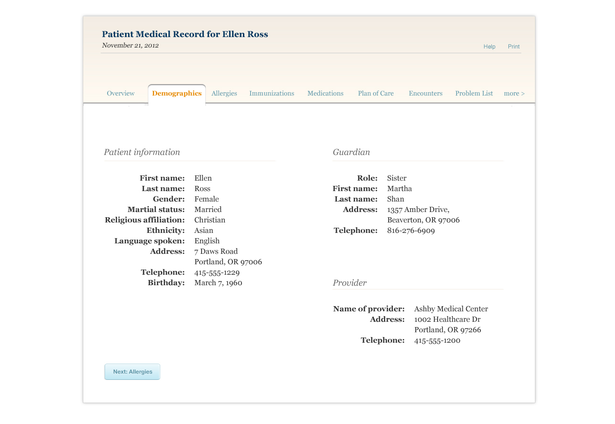Click religious affiliation value Christian
Screen dimensions: 615x424
[x=210, y=220]
